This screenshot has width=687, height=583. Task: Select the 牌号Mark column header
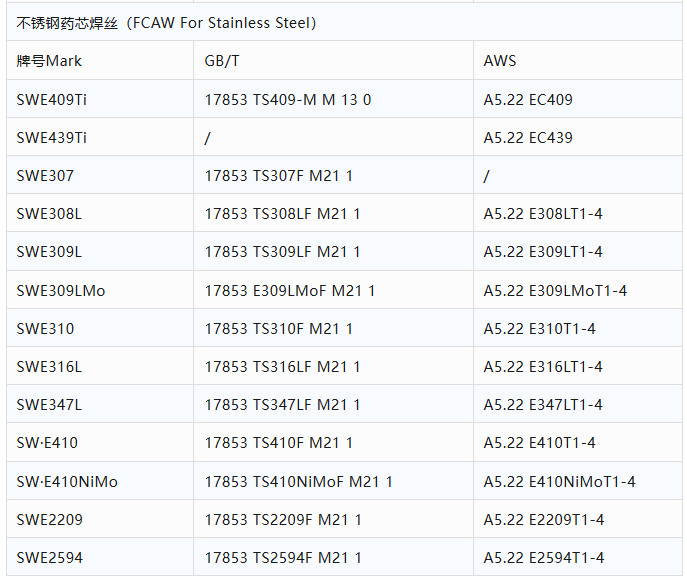coord(50,61)
